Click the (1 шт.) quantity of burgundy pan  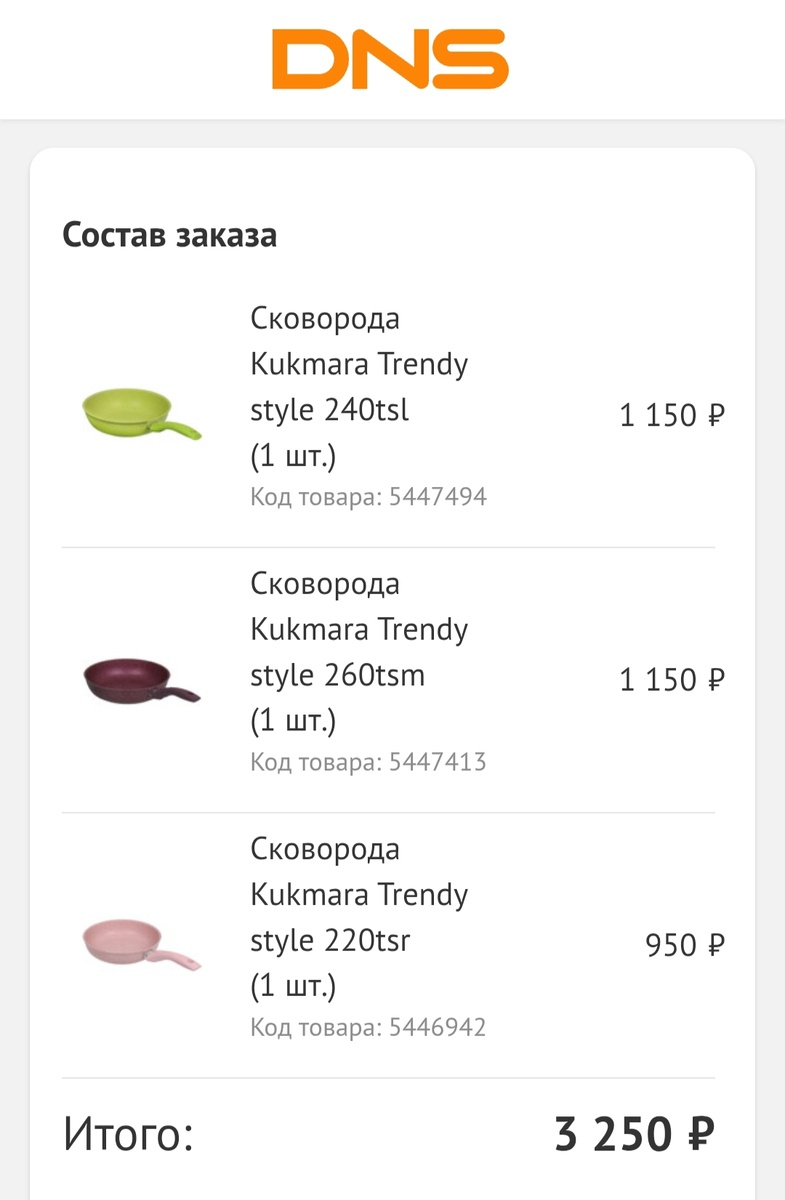tap(293, 721)
